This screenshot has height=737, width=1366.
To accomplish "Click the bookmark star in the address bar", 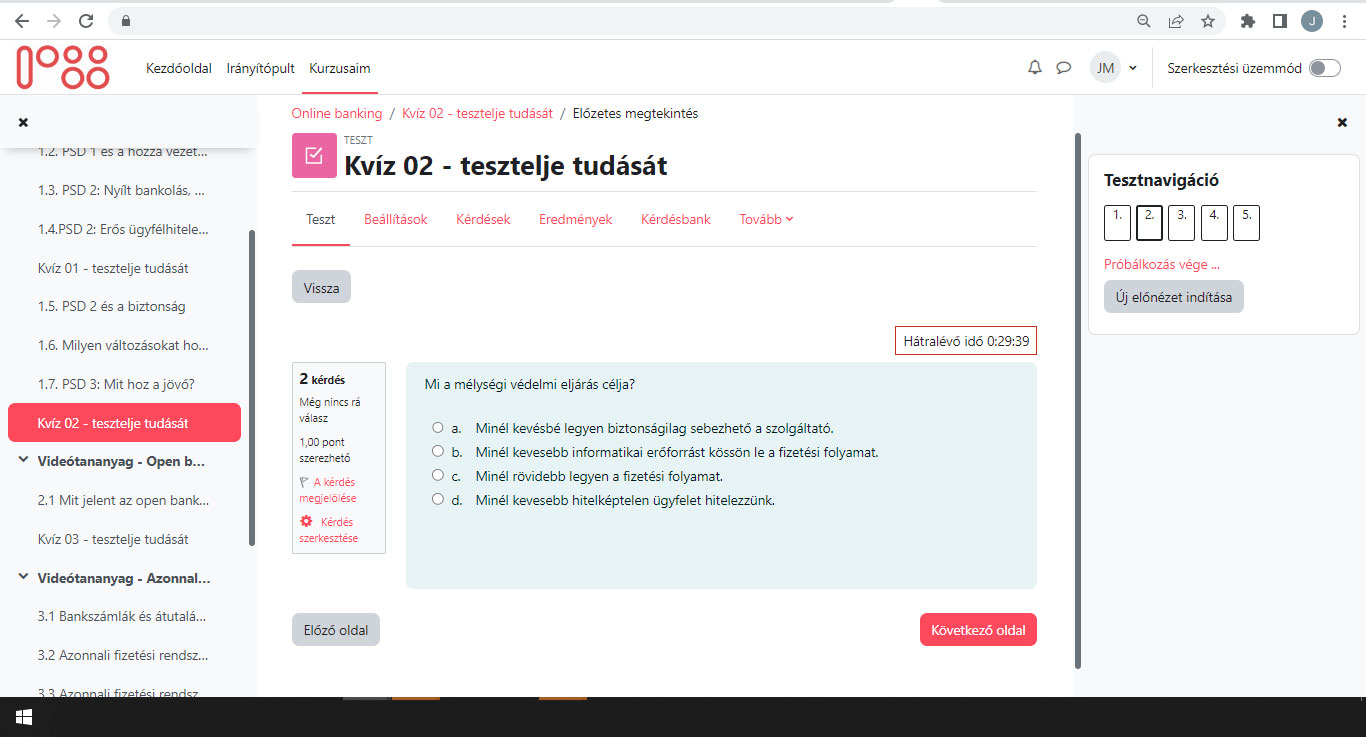I will point(1207,20).
